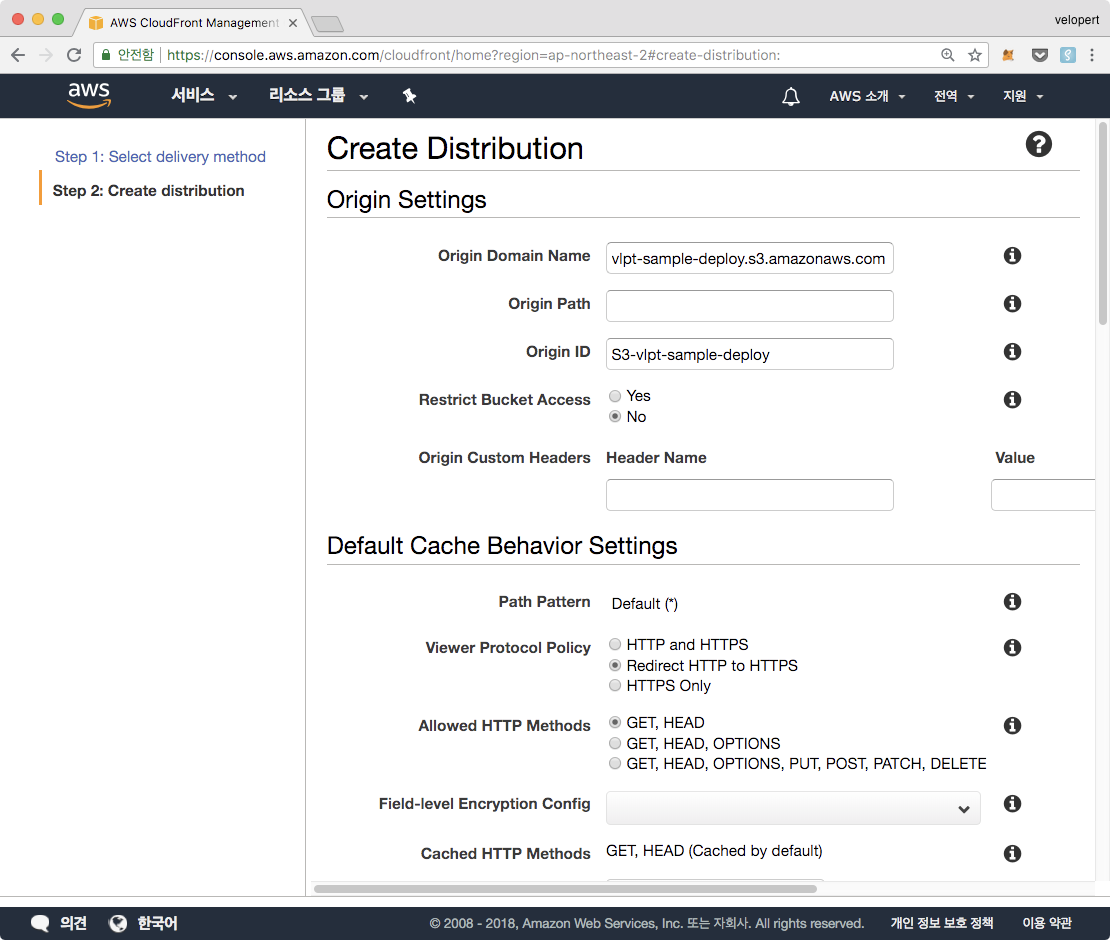Viewport: 1110px width, 940px height.
Task: Select Yes for Restrict Bucket Access
Action: pyautogui.click(x=615, y=396)
